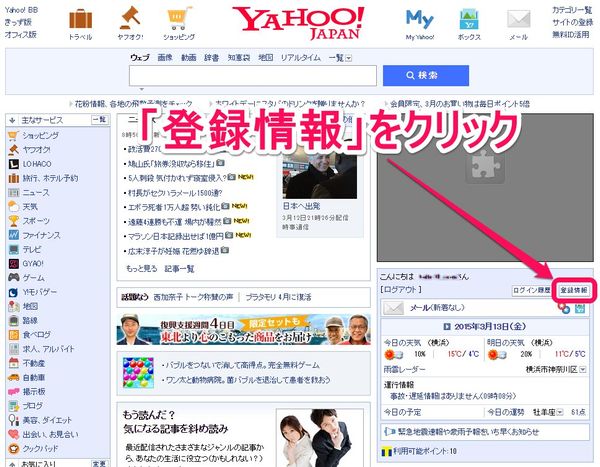Screen dimensions: 600x467
Task: Open 利用可能ポイント T-point link
Action: point(425,451)
